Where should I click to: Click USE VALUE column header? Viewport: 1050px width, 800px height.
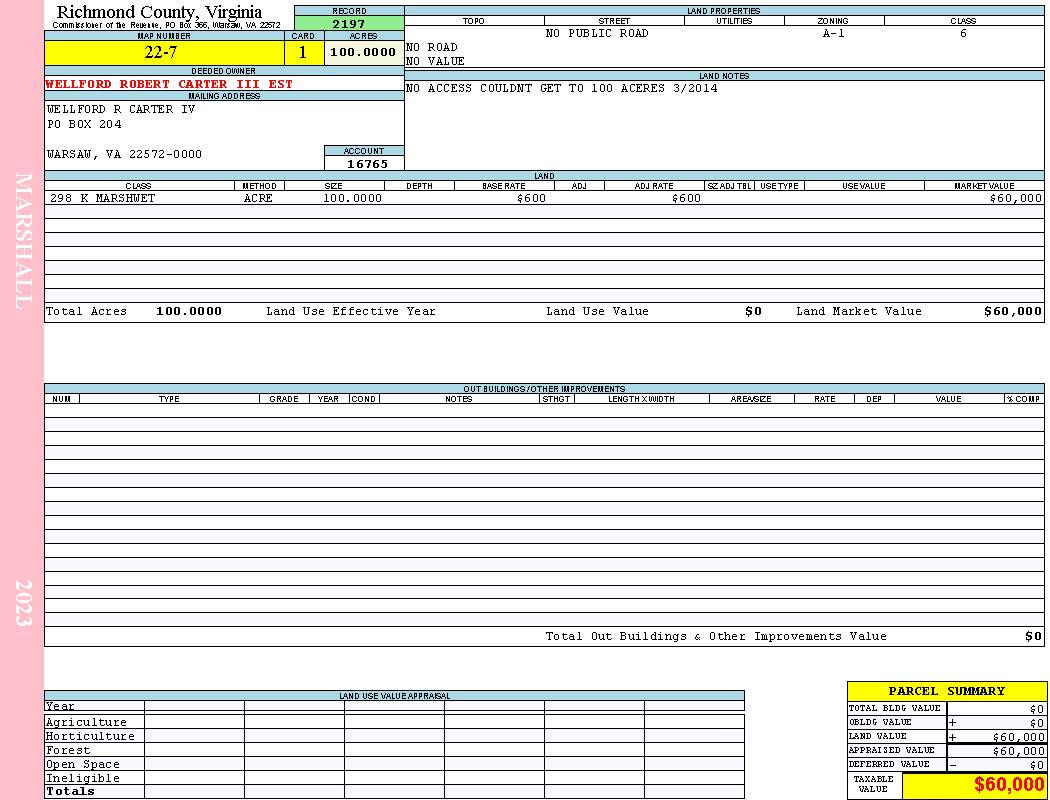863,186
